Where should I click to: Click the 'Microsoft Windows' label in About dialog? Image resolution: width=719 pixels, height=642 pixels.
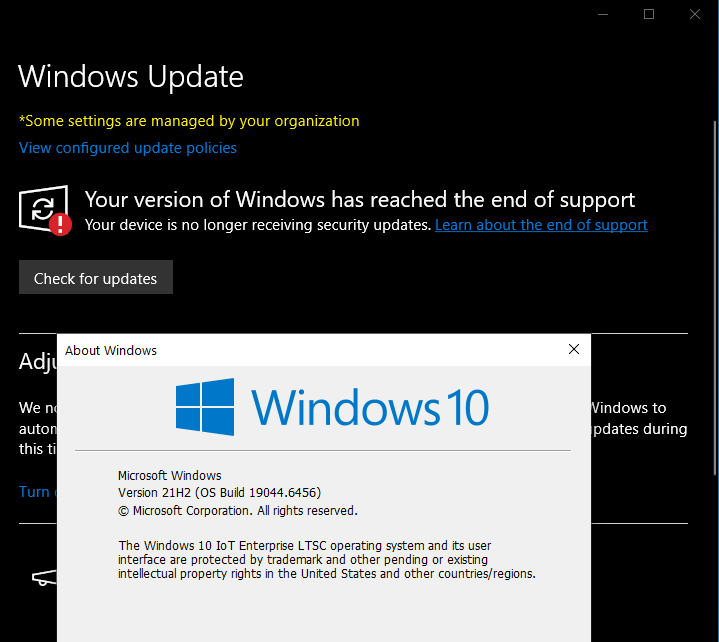pyautogui.click(x=170, y=476)
